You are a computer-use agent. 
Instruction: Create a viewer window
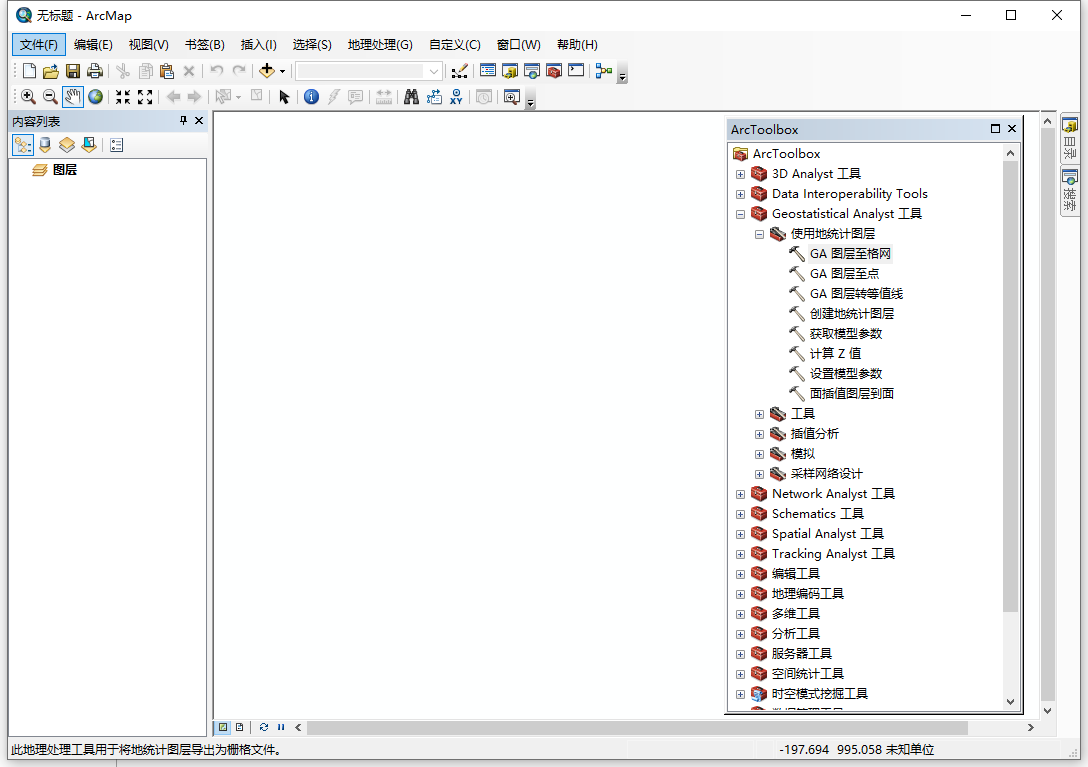click(512, 97)
